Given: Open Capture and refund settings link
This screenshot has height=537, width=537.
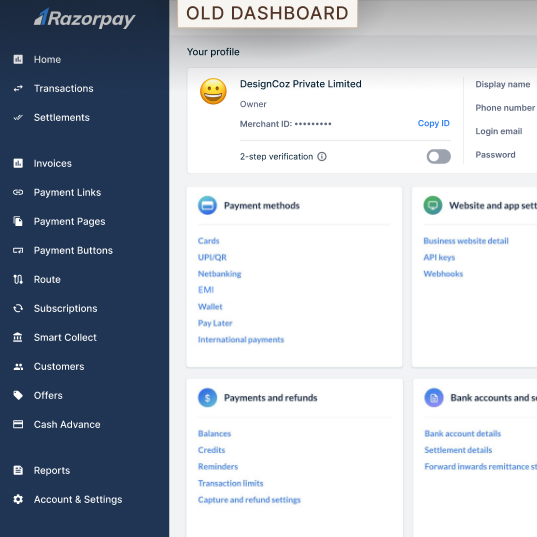Looking at the screenshot, I should pyautogui.click(x=249, y=500).
